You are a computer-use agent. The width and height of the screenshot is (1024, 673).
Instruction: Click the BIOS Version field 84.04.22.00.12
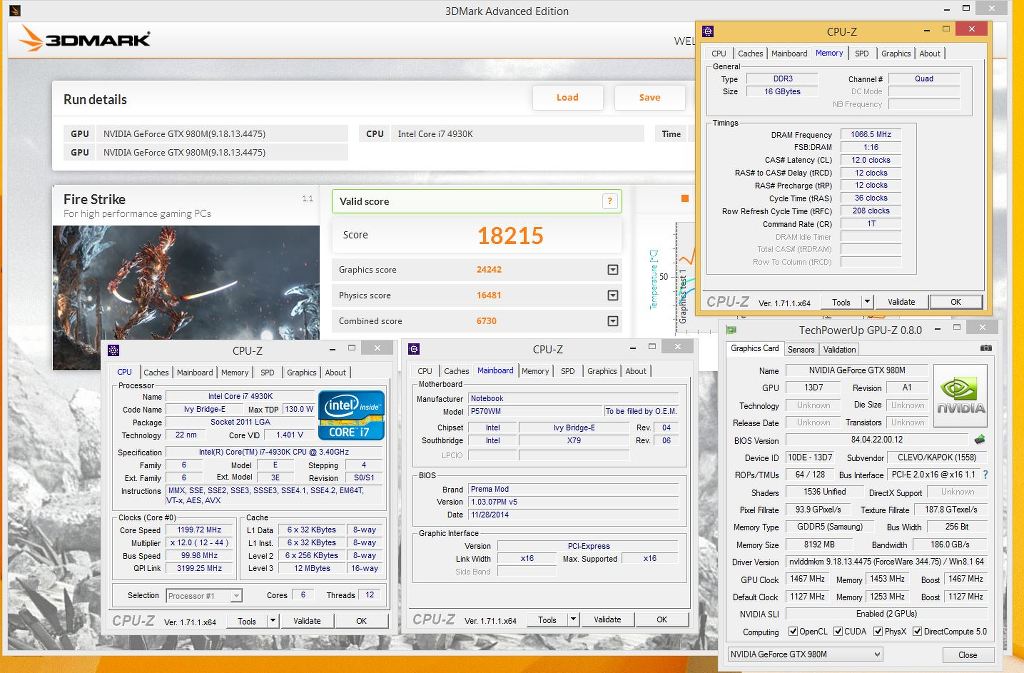click(877, 440)
